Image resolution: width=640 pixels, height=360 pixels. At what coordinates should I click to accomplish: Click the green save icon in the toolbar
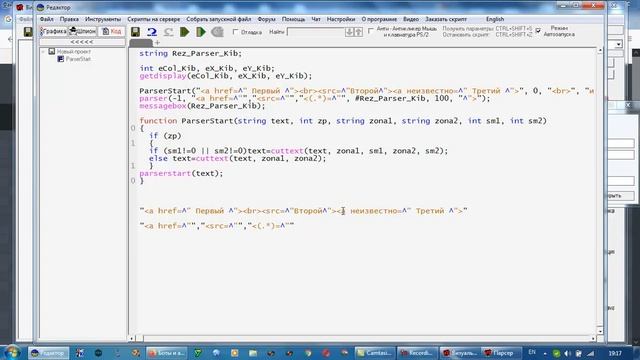pyautogui.click(x=135, y=32)
